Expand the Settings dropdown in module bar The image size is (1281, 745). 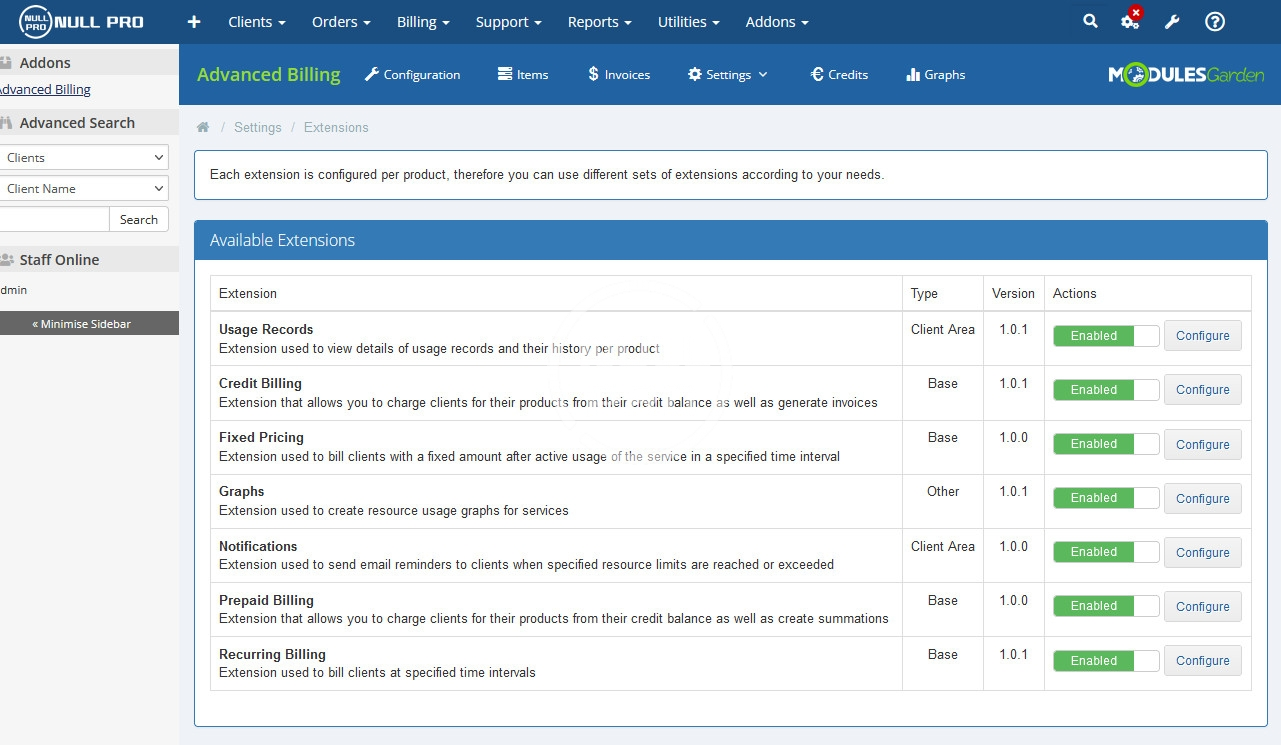point(728,75)
